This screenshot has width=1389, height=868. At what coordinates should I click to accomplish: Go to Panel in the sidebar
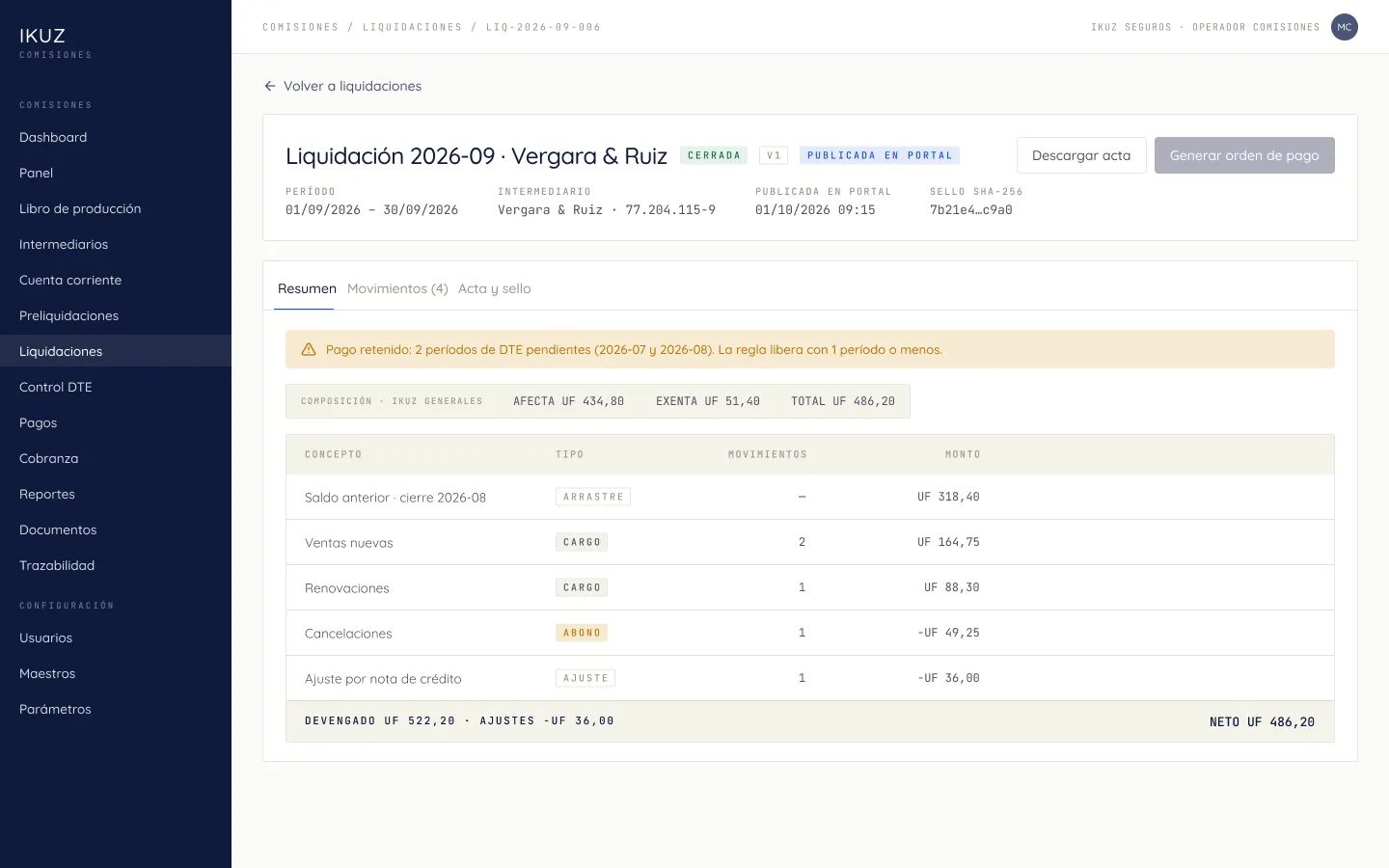pyautogui.click(x=116, y=173)
